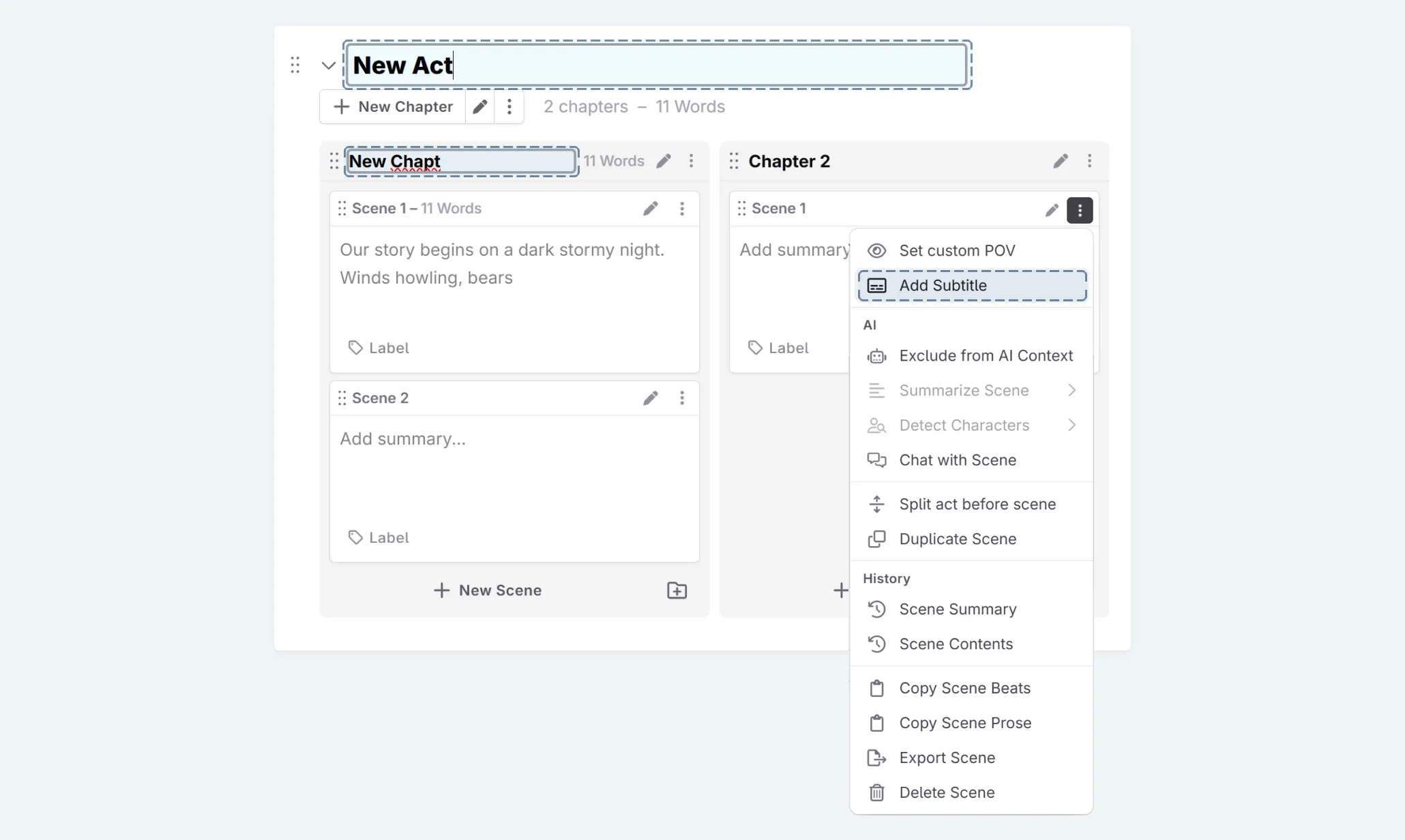The width and height of the screenshot is (1405, 840).
Task: Click the add-scene folder icon below Scene 2
Action: point(677,590)
